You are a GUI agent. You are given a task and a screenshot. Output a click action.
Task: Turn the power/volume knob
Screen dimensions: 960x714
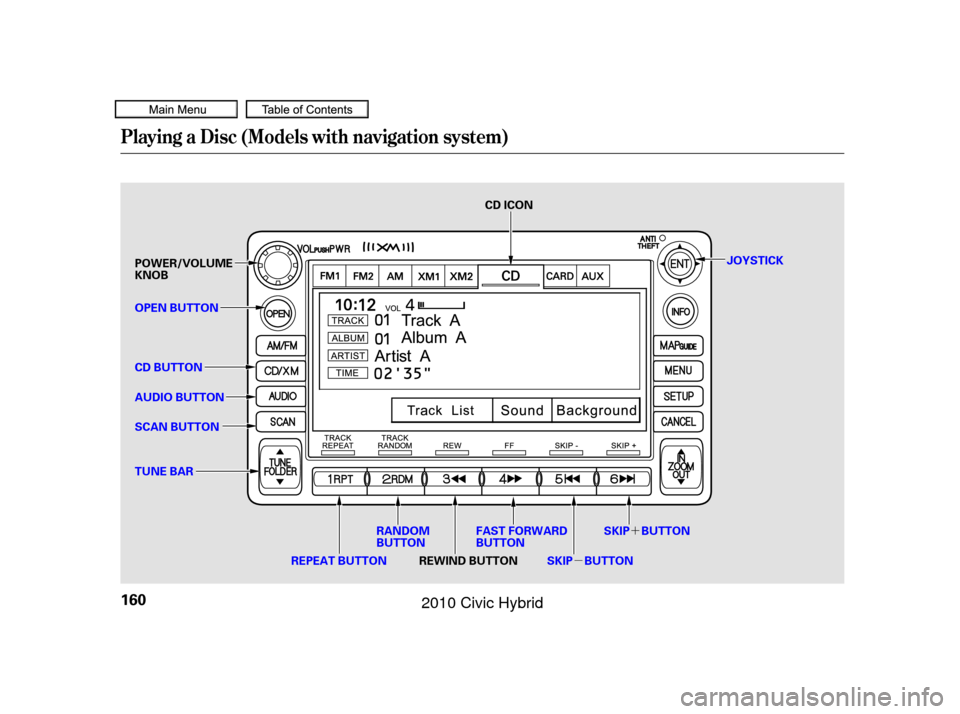pos(277,265)
